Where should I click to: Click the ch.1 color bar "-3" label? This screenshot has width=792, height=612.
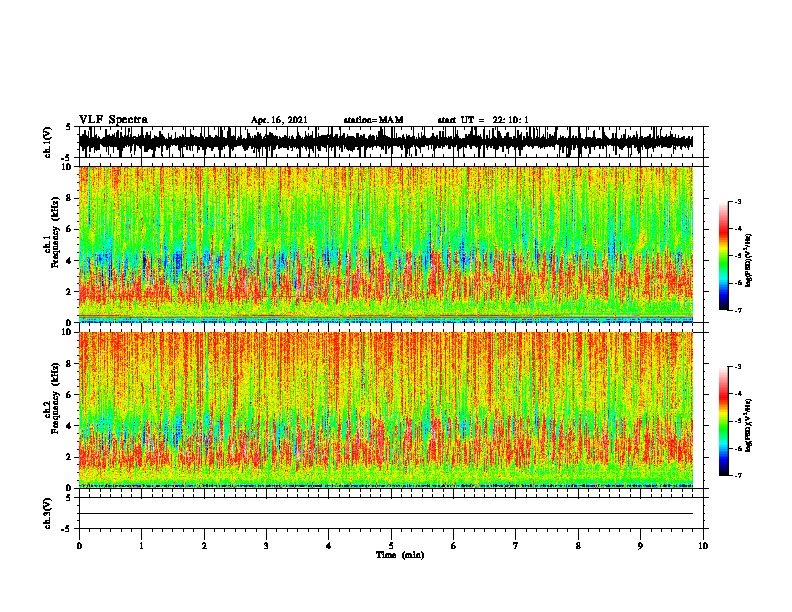point(738,201)
